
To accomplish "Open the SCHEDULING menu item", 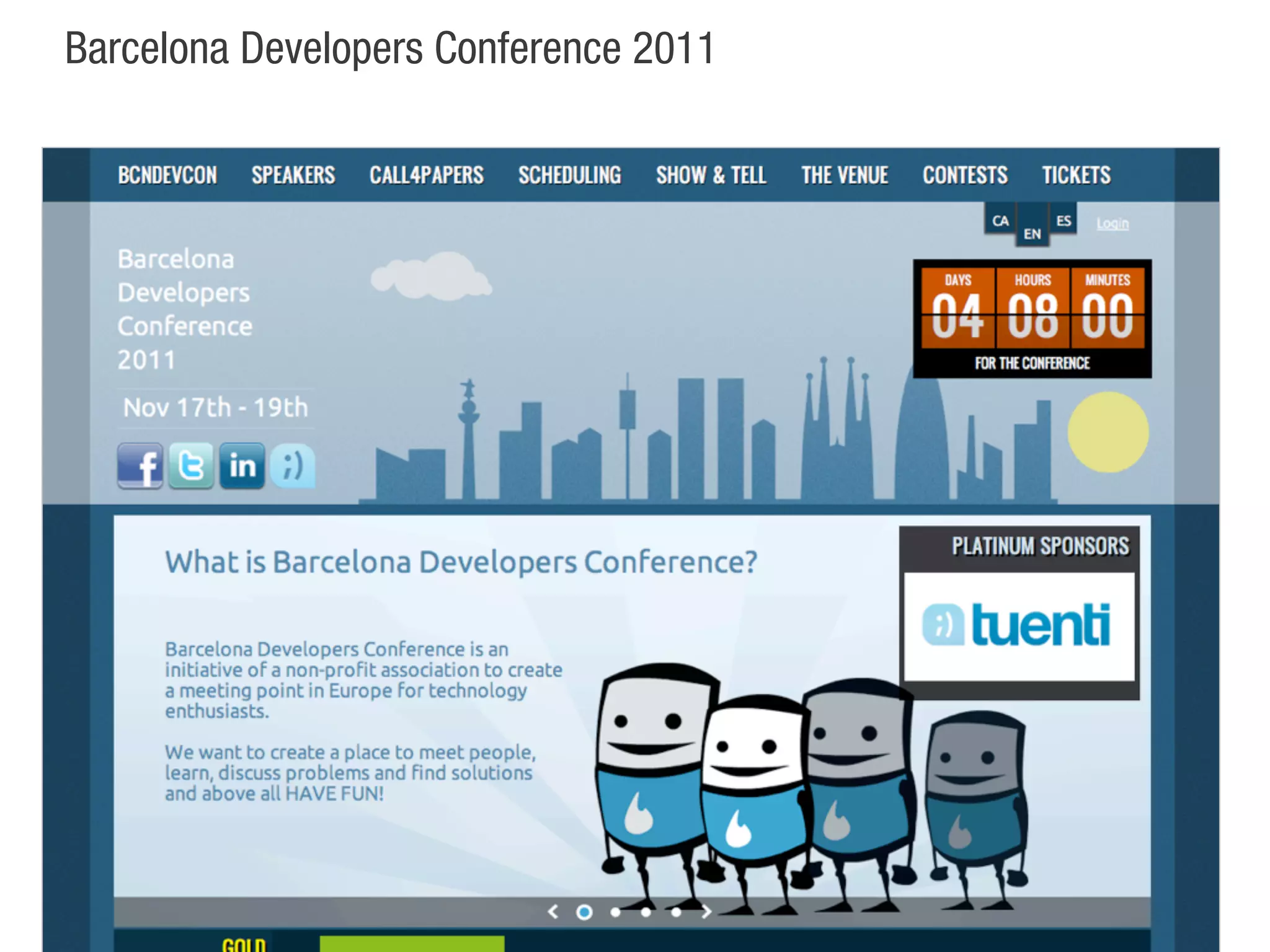I will (x=570, y=175).
